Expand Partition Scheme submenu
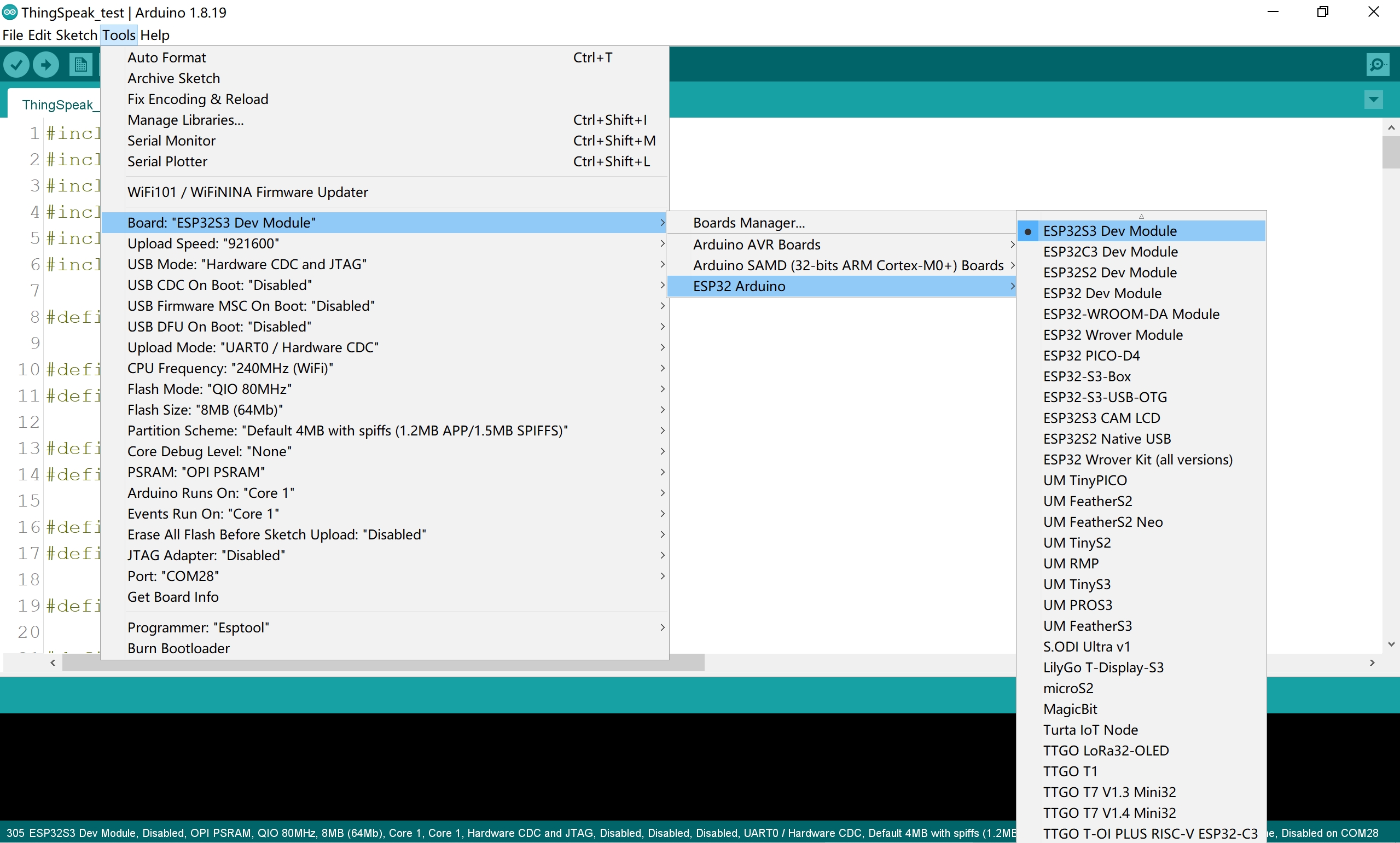The height and width of the screenshot is (843, 1400). click(385, 431)
